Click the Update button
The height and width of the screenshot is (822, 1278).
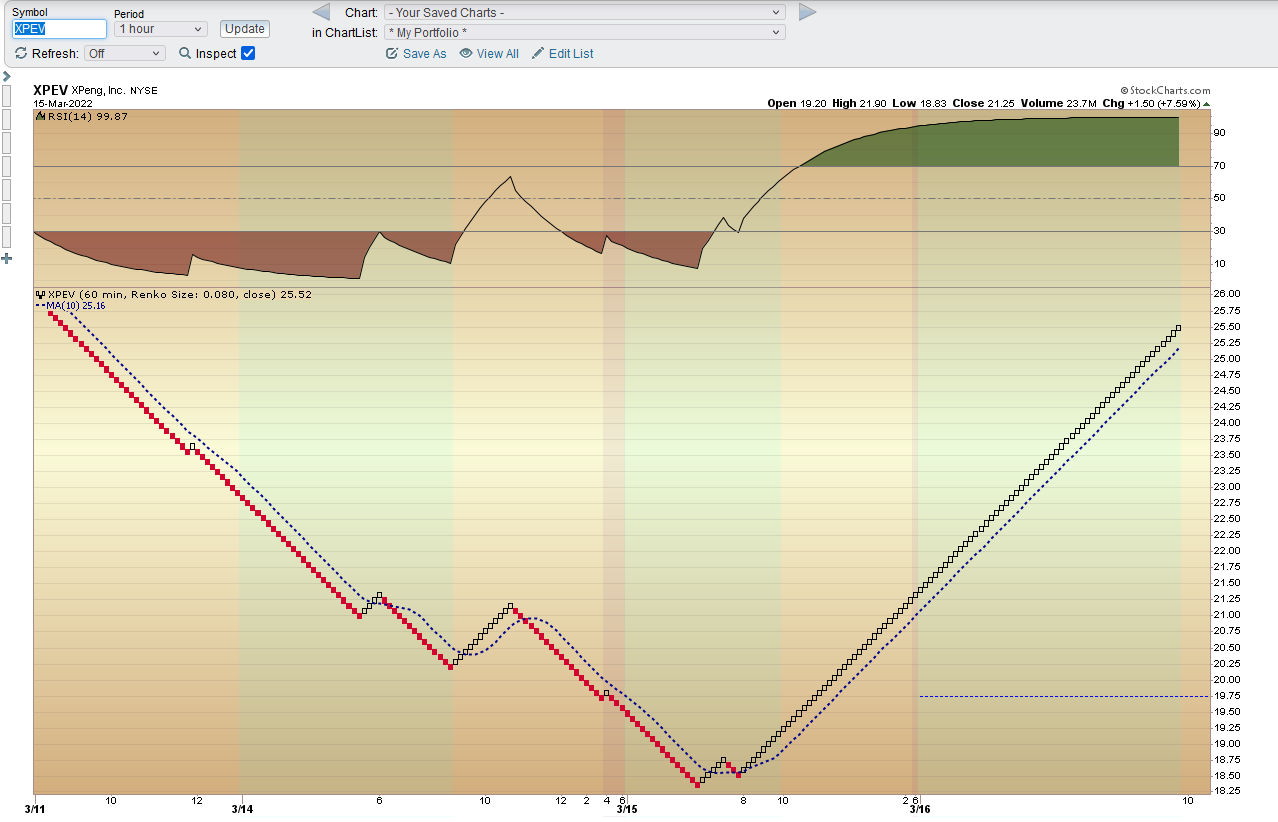[x=245, y=29]
